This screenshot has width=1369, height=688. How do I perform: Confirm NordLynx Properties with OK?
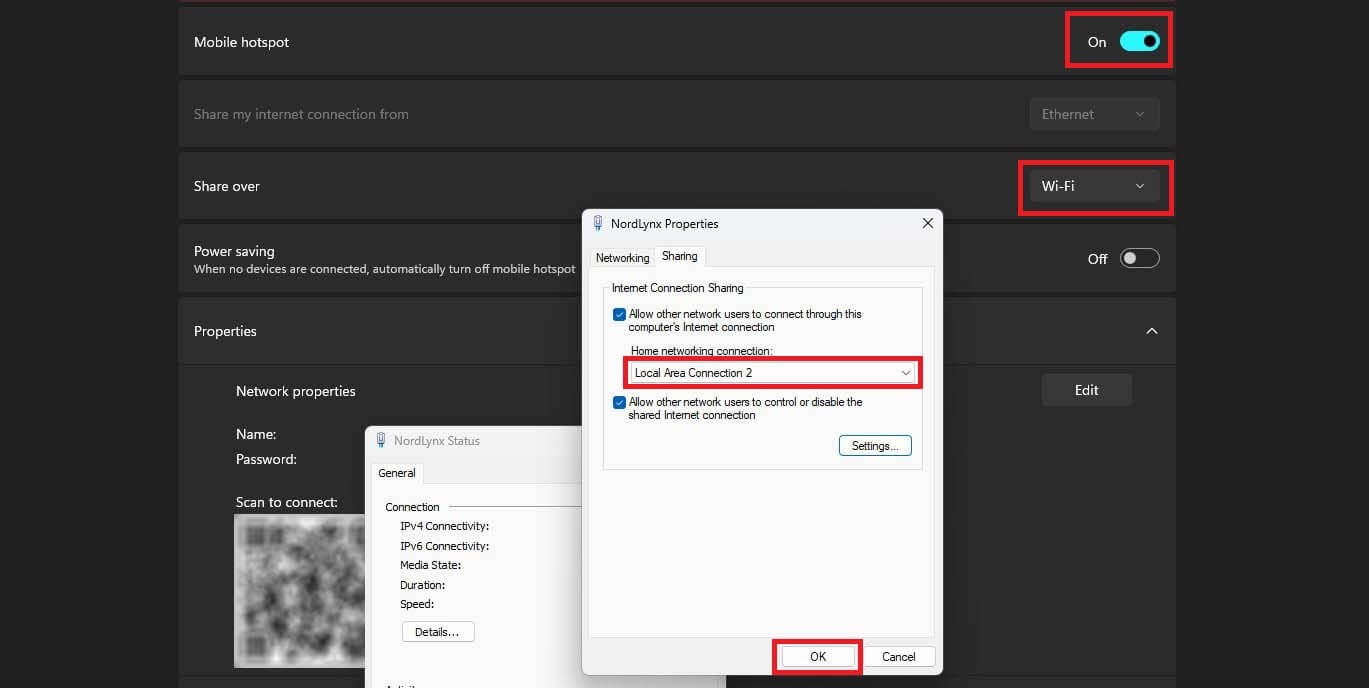(817, 656)
